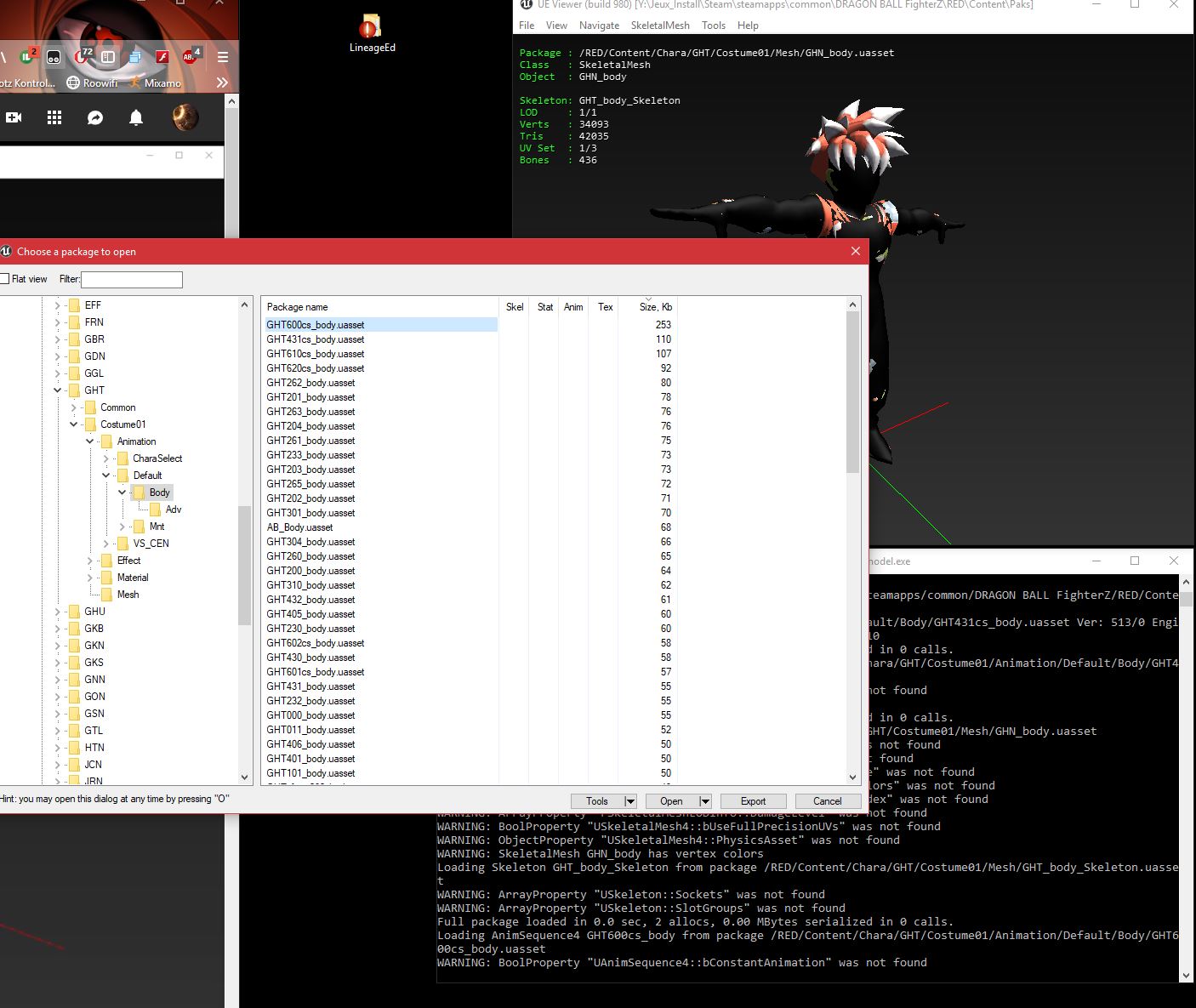This screenshot has width=1196, height=1008.
Task: Click the green extension icon with badge 2
Action: (28, 57)
